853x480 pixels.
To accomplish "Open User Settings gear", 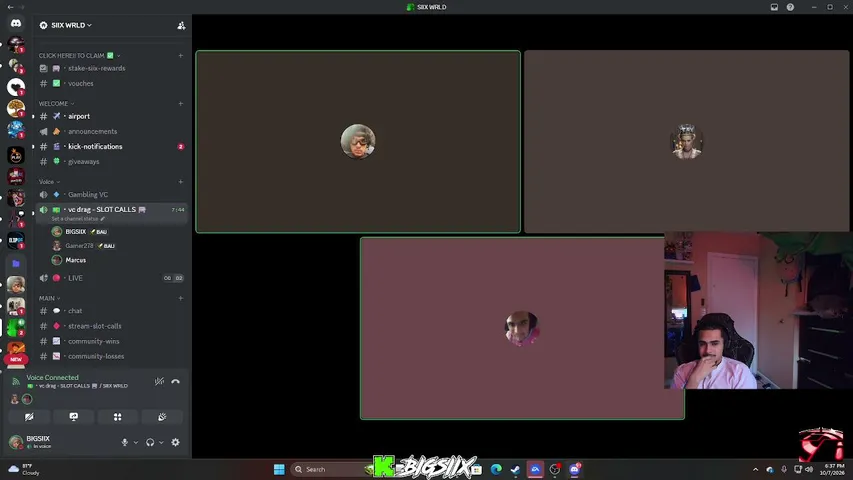I will pos(175,442).
